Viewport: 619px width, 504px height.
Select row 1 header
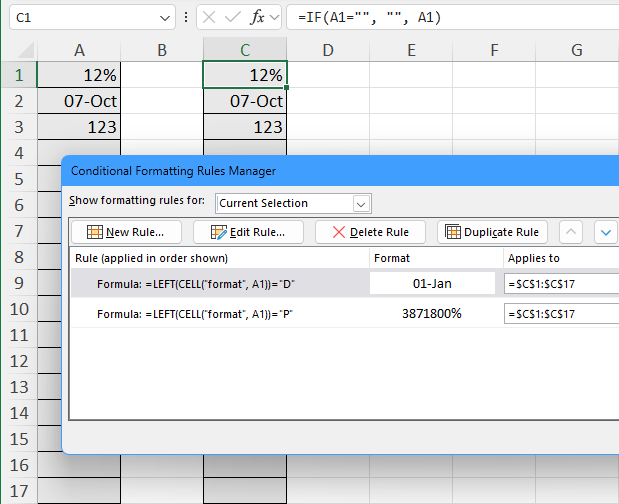(19, 75)
